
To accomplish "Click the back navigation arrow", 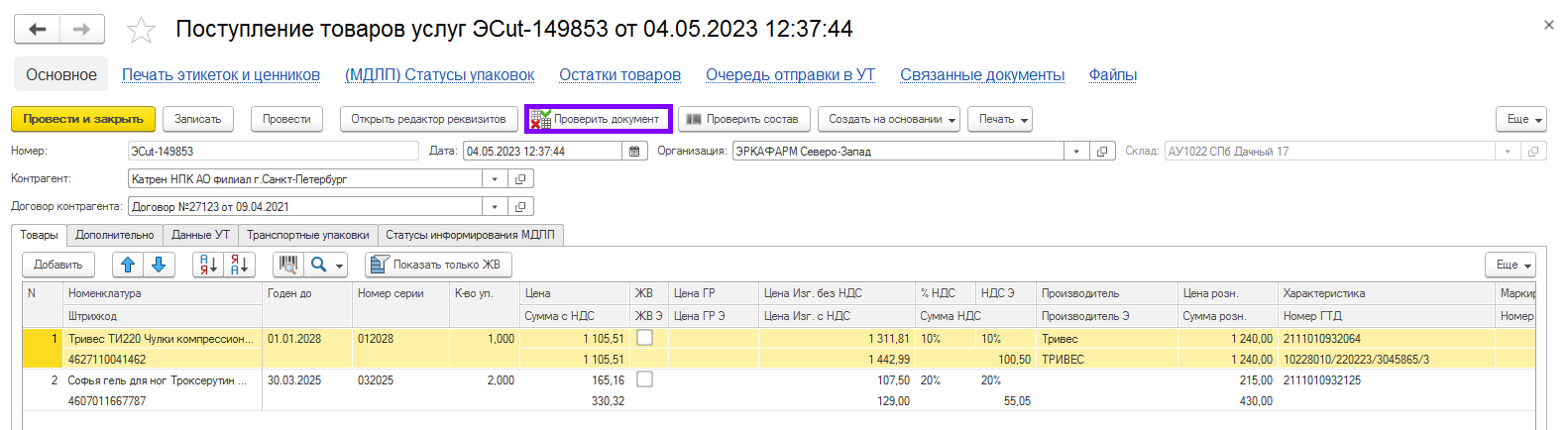I will 38,30.
